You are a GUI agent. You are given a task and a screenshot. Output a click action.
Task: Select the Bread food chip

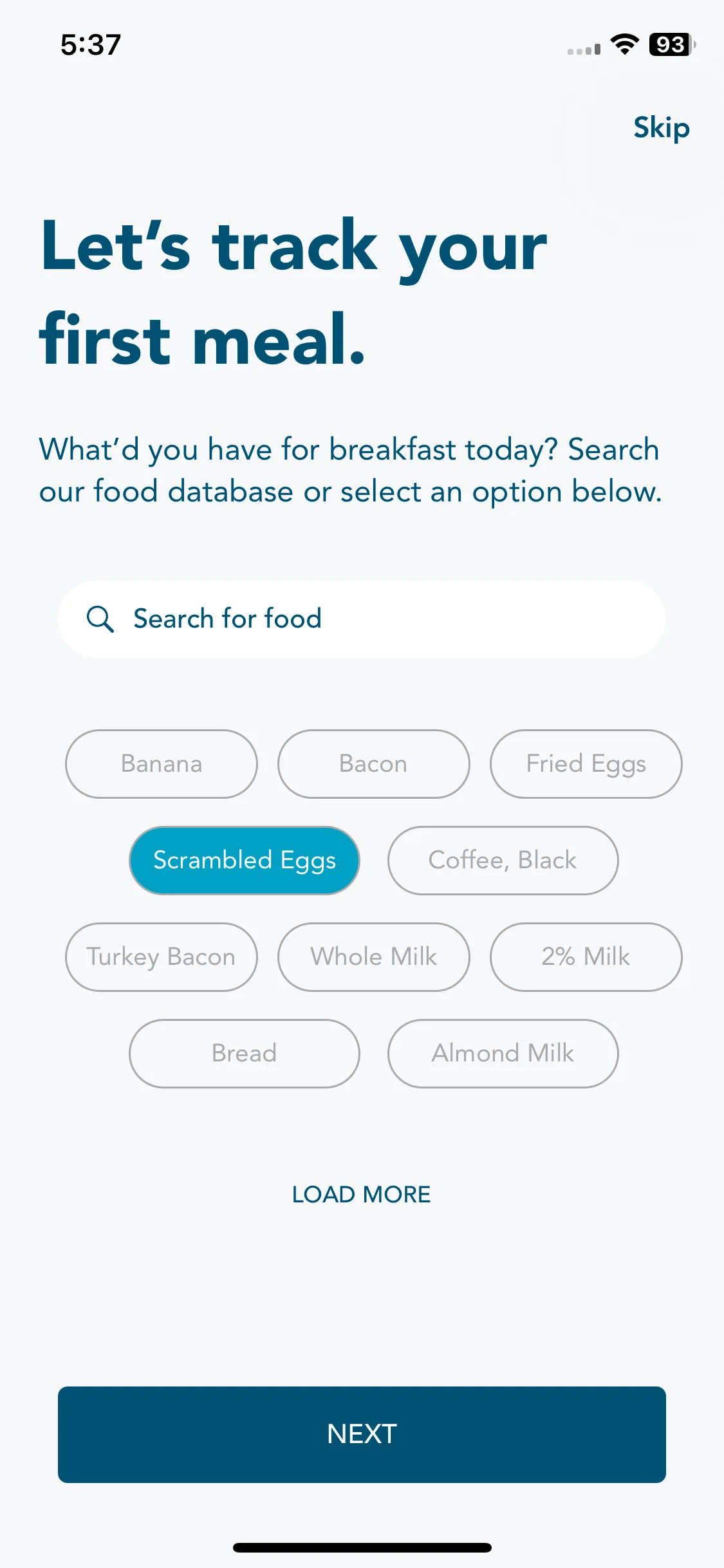[245, 1054]
